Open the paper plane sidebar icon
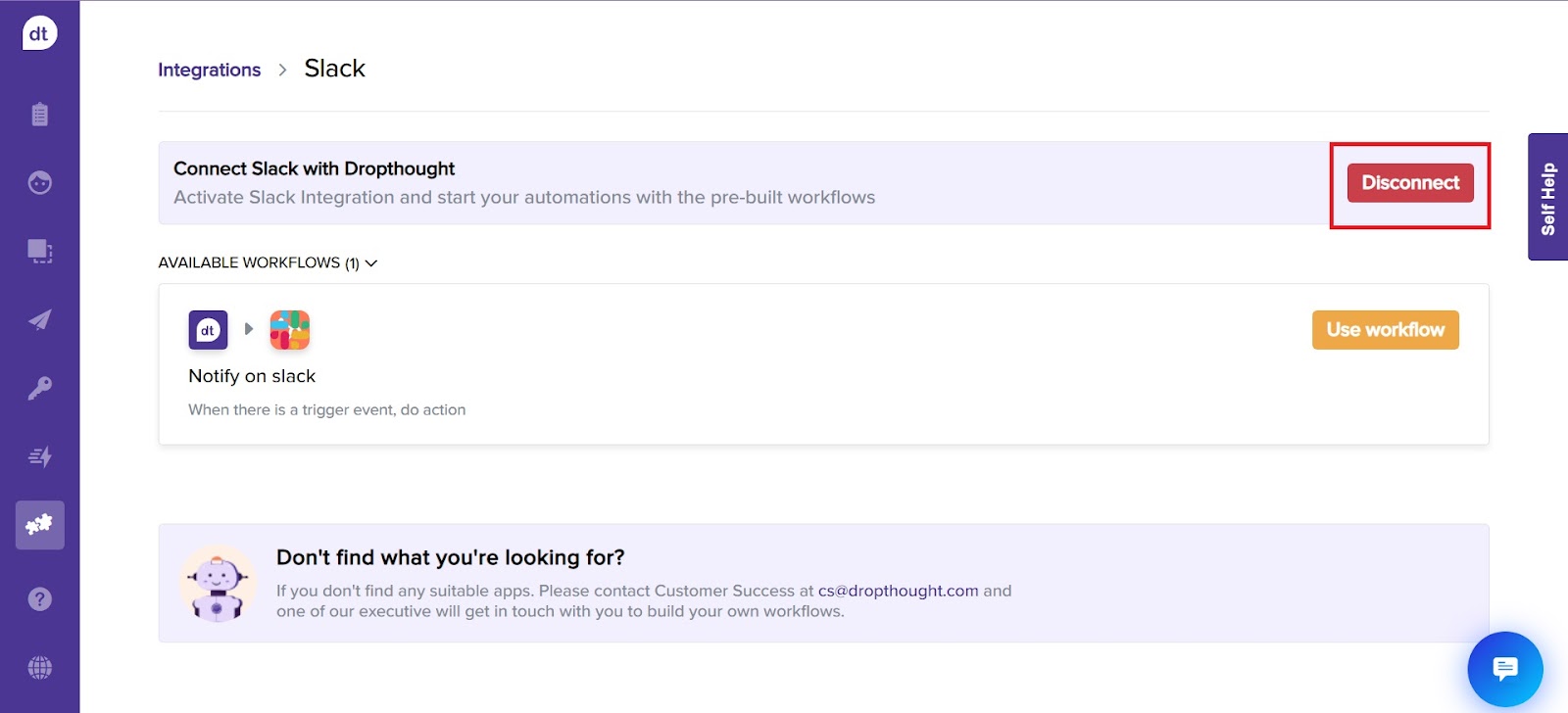 [x=39, y=320]
